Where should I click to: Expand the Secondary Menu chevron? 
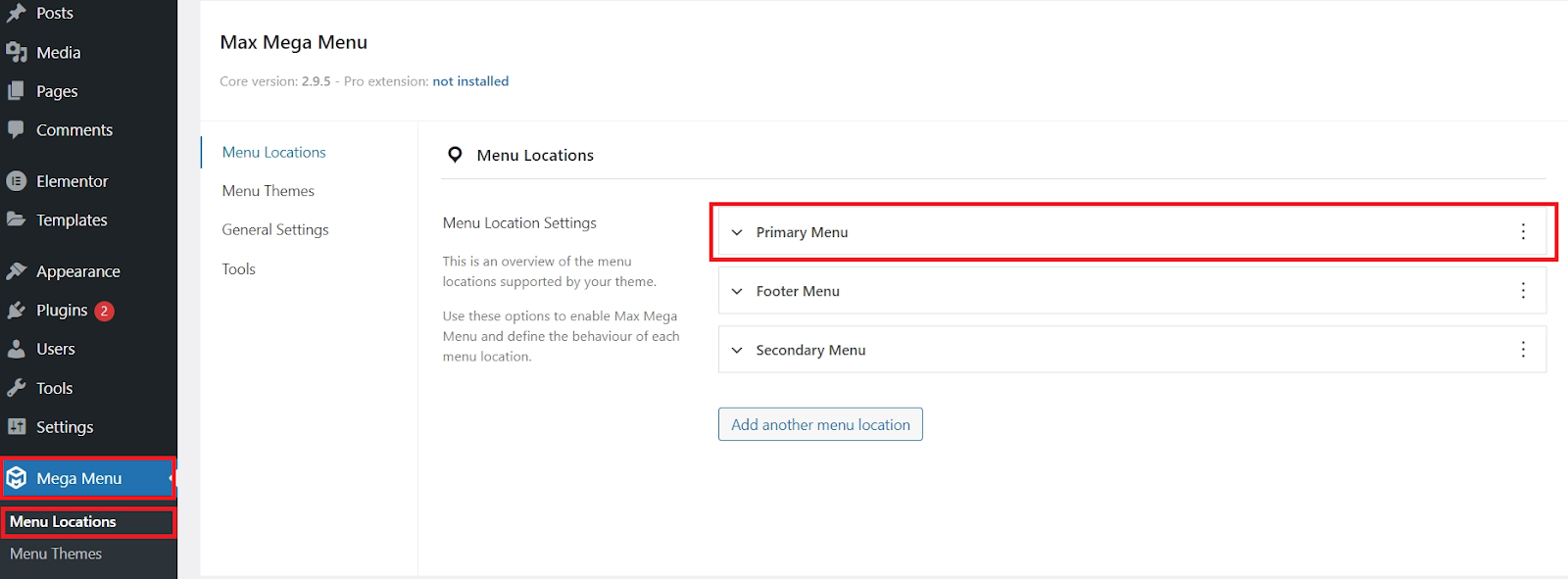pos(737,350)
